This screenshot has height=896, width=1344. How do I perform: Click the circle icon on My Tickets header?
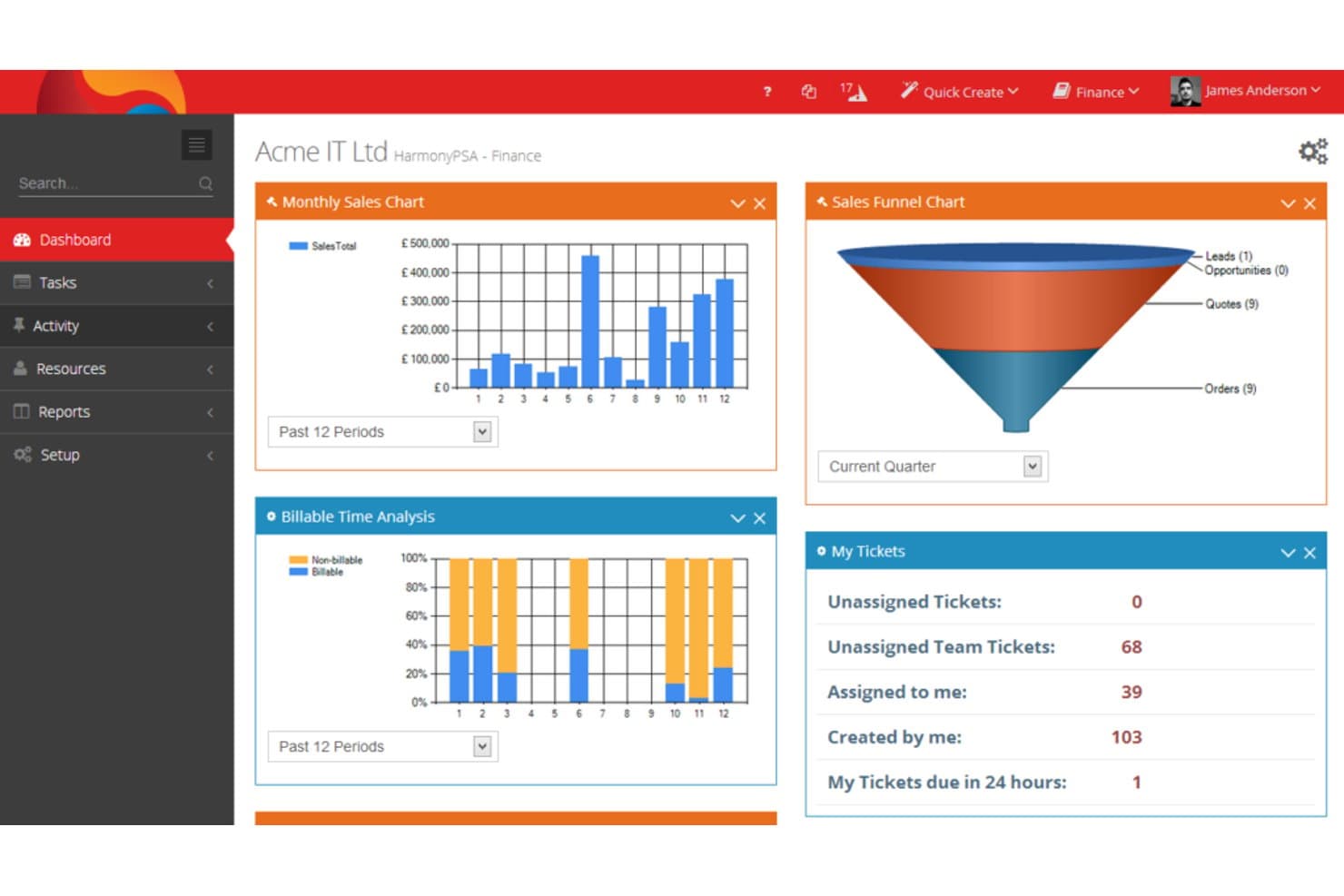pos(821,551)
